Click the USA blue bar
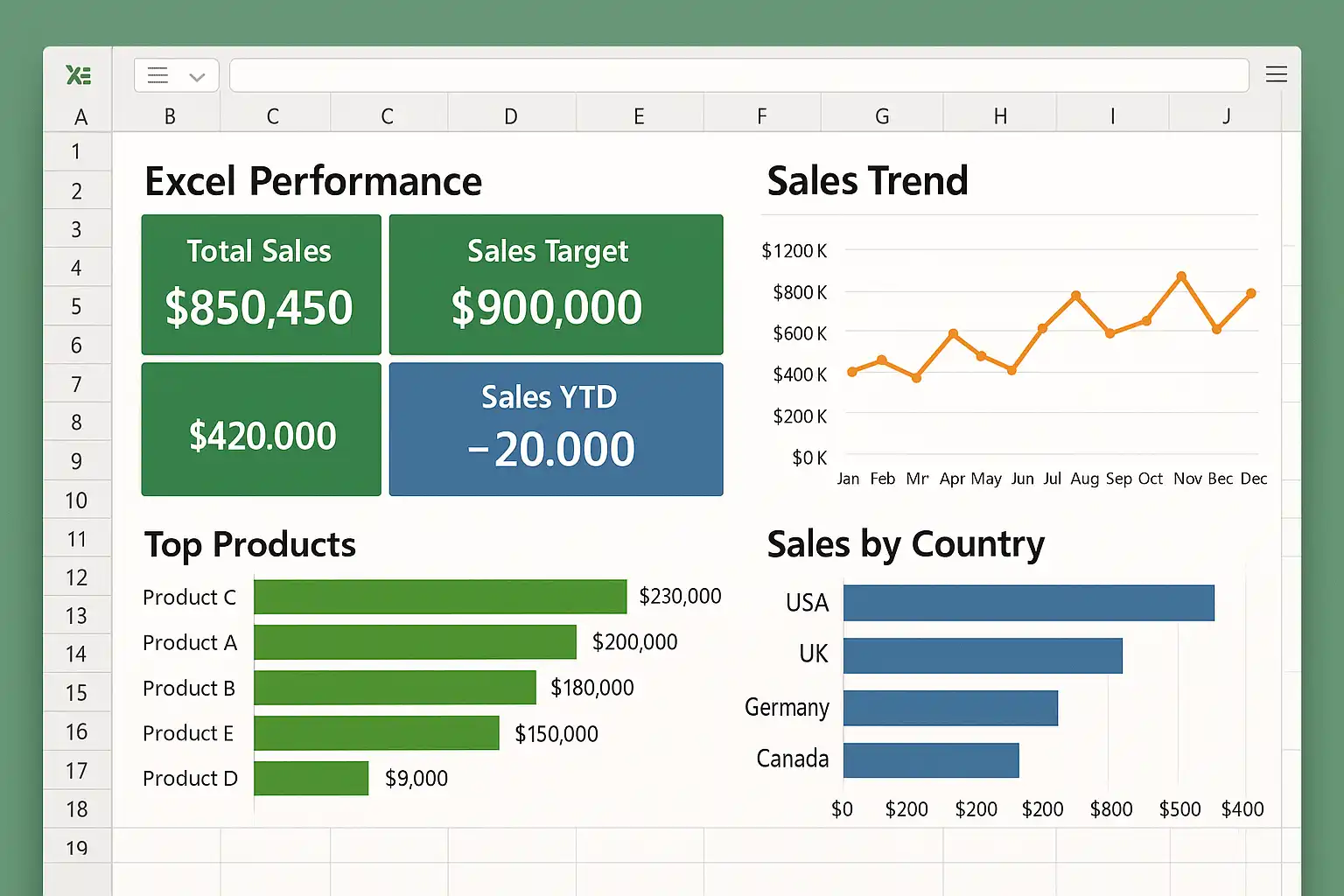Screen dimensions: 1344x896 pyautogui.click(x=1028, y=603)
